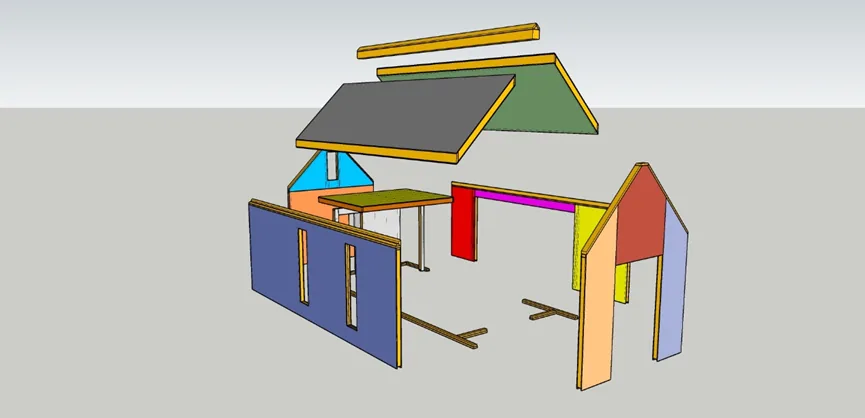Select the floating yellow ridge beam on top
Image resolution: width=865 pixels, height=418 pixels.
(448, 41)
